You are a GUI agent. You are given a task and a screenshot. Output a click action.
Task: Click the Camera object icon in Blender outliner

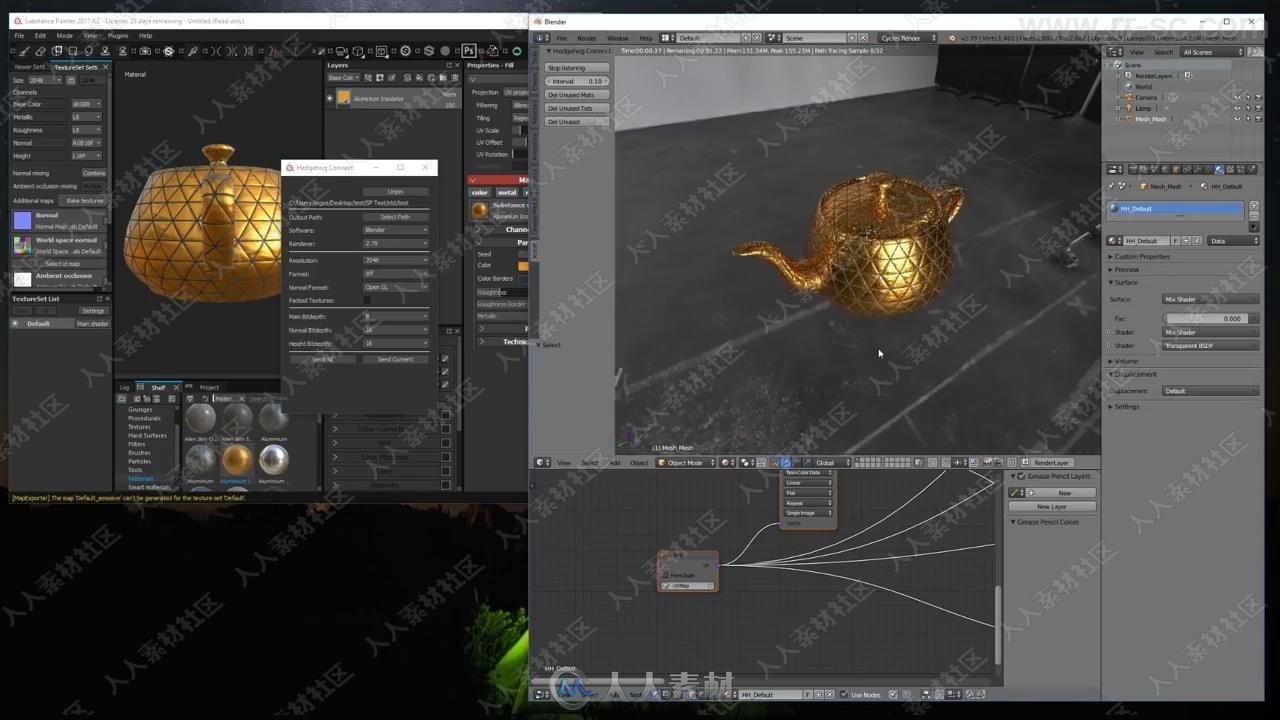(x=1129, y=97)
